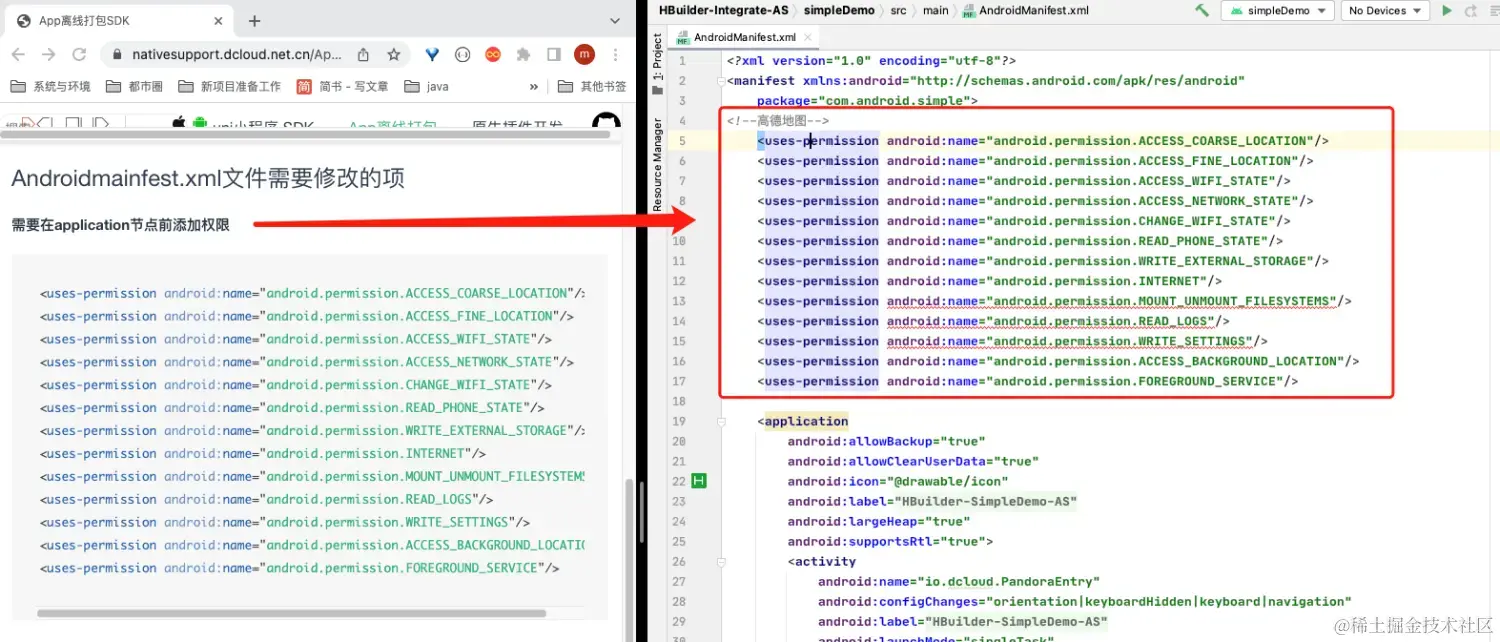Go back in the Chrome browser
The image size is (1500, 642).
click(x=19, y=54)
